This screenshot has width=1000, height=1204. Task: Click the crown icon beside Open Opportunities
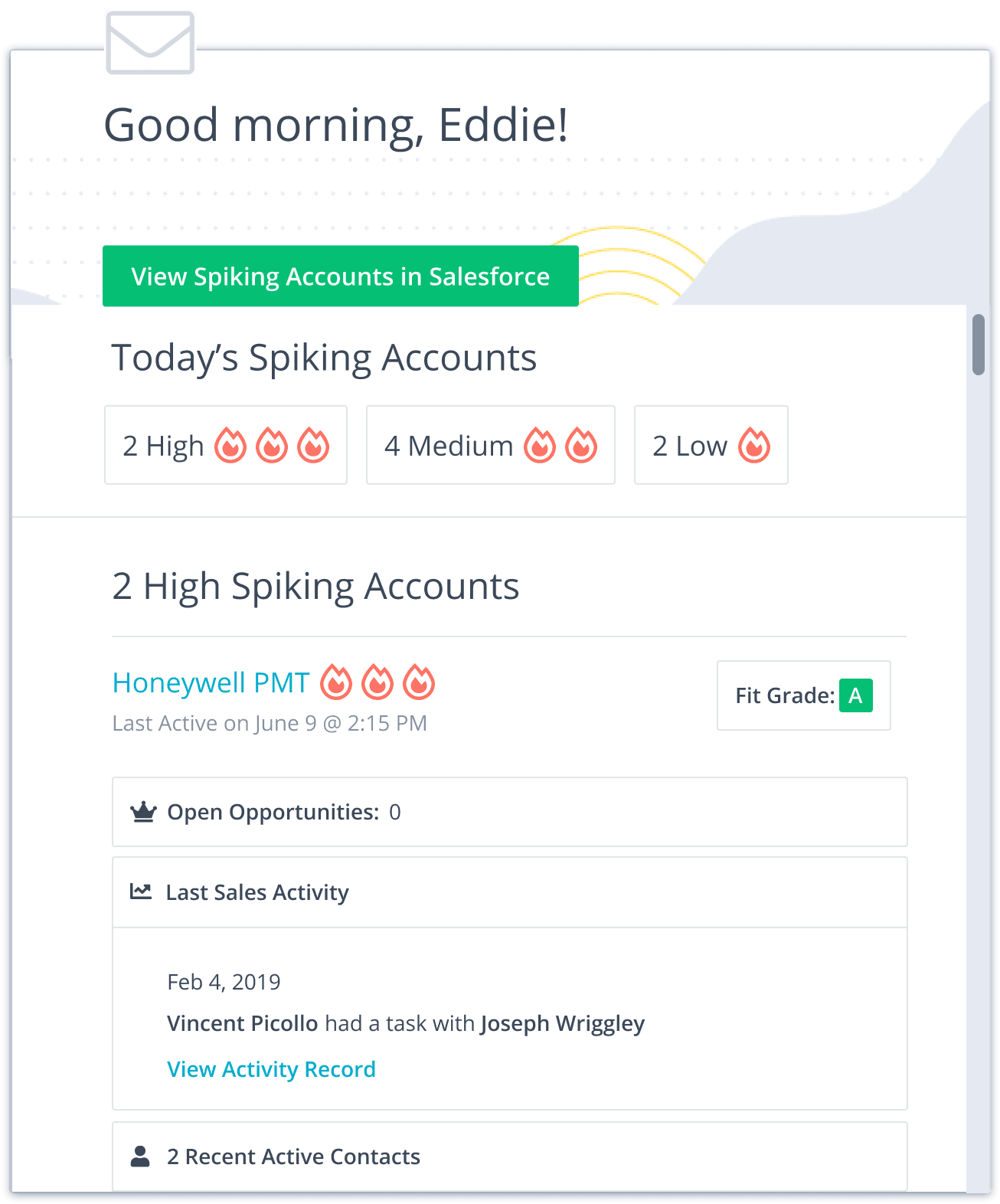pos(143,812)
